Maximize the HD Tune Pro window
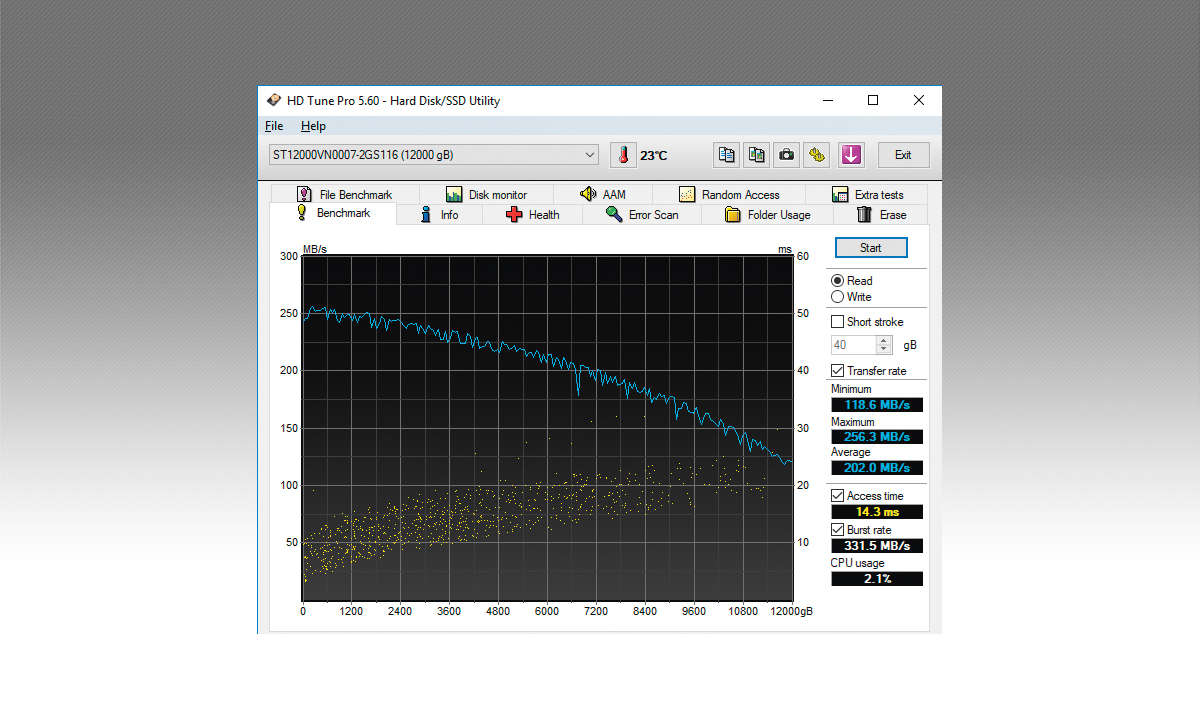The width and height of the screenshot is (1200, 720). (873, 100)
